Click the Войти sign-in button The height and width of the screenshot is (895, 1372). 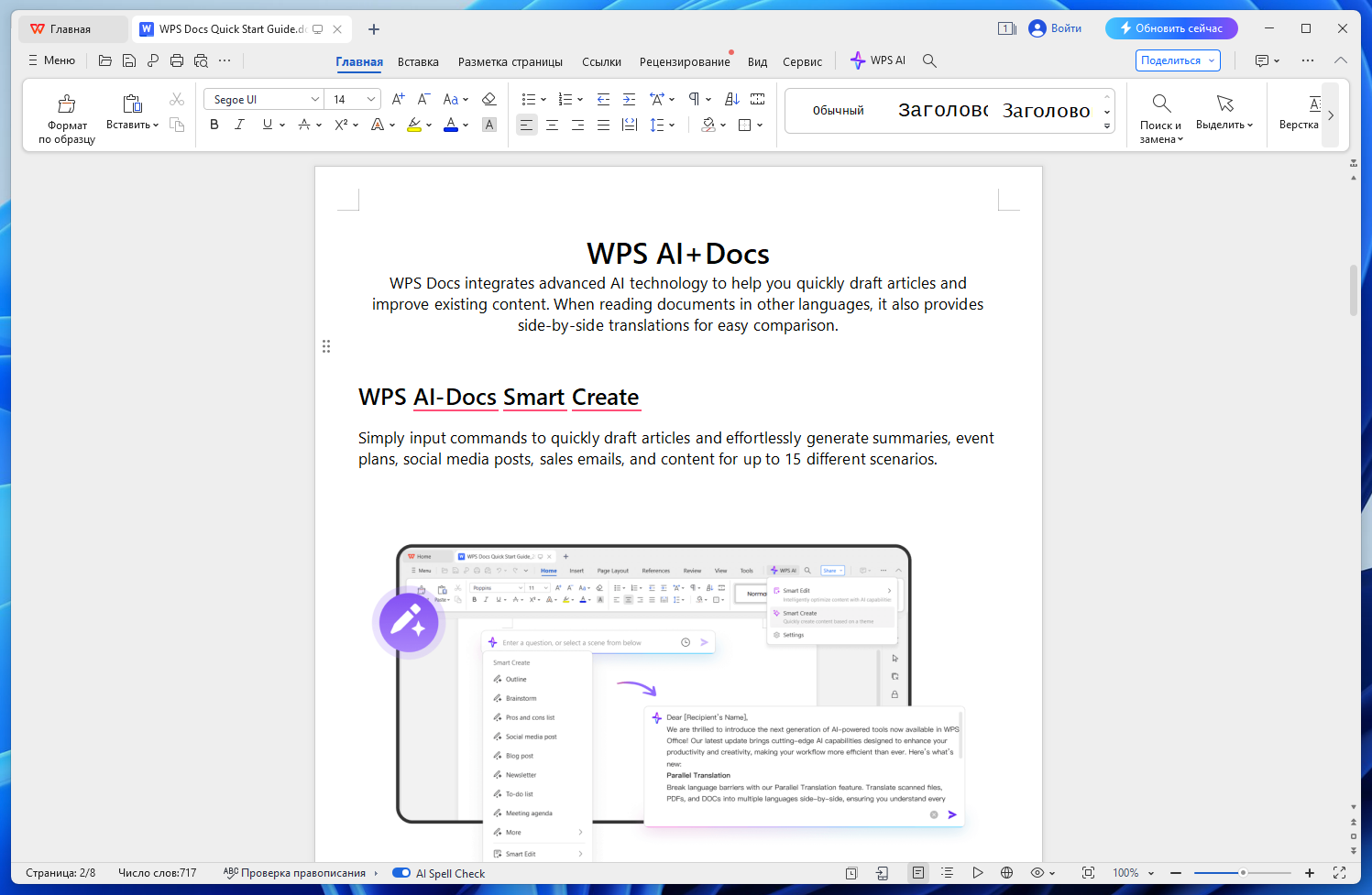(1056, 28)
